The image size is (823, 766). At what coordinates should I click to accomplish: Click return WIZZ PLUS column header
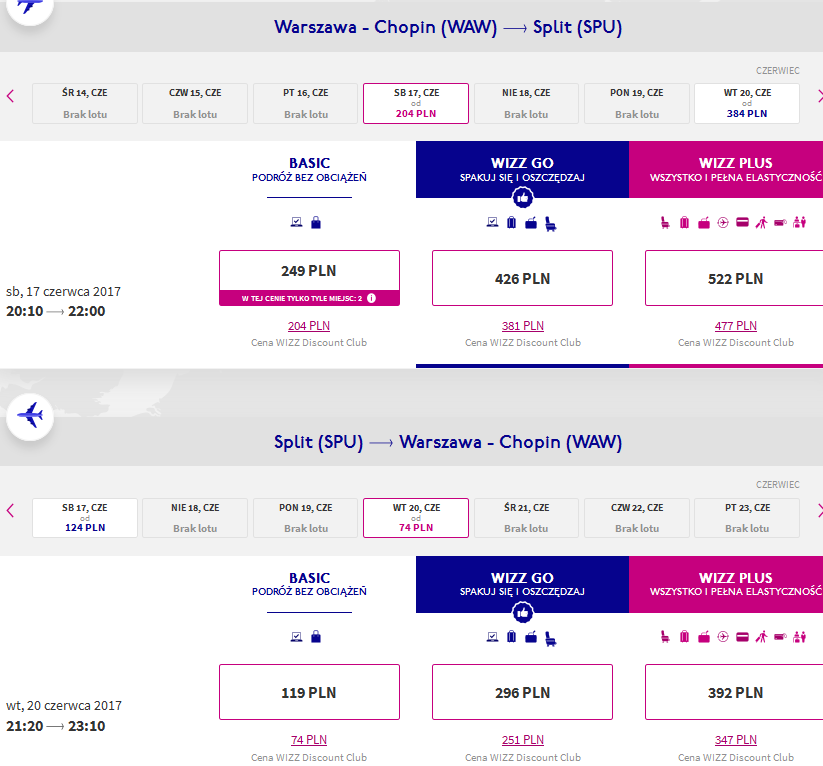coord(726,584)
